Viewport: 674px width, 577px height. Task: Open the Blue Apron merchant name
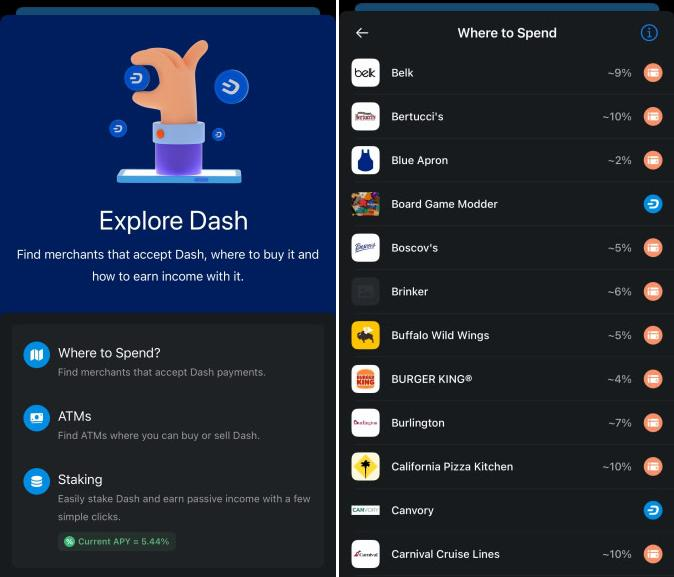tap(420, 161)
